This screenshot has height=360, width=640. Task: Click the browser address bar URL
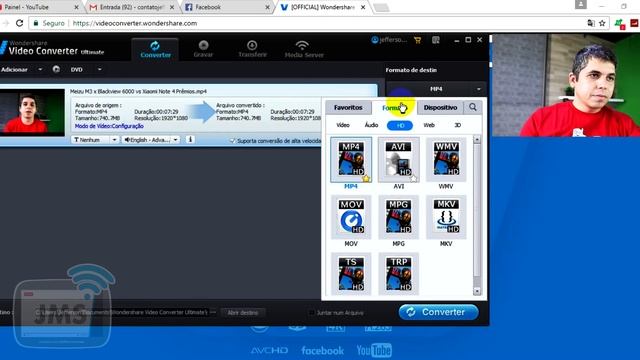[135, 23]
